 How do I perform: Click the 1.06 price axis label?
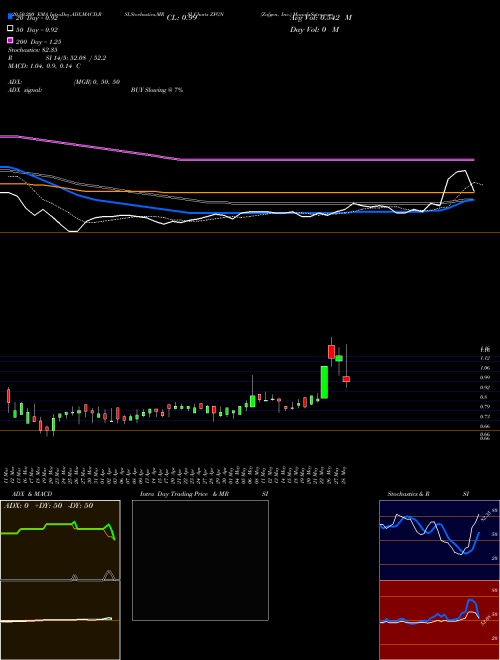[484, 368]
